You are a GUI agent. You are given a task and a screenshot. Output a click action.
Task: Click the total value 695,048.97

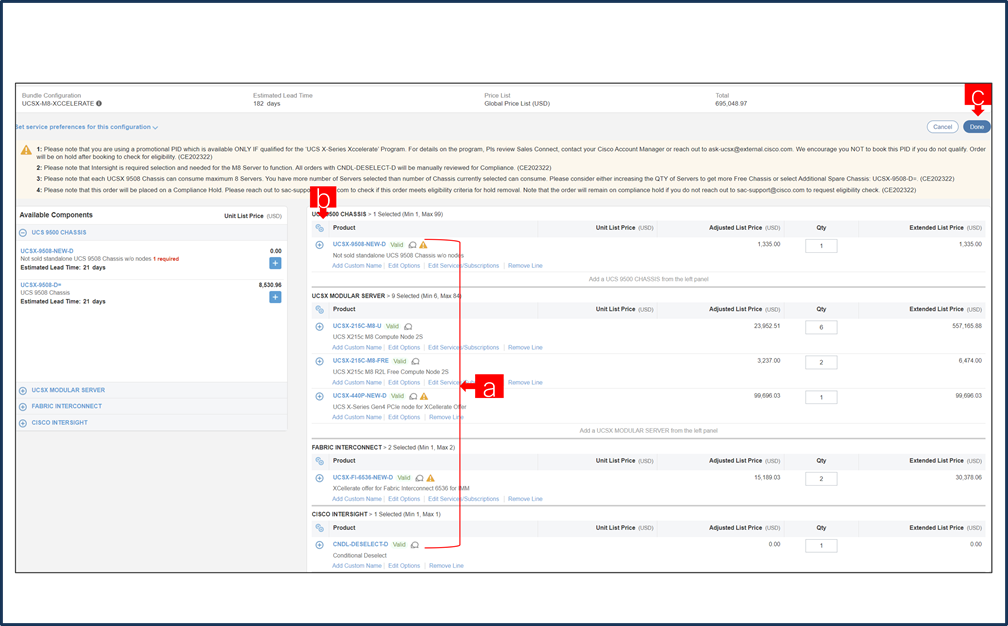click(x=731, y=103)
